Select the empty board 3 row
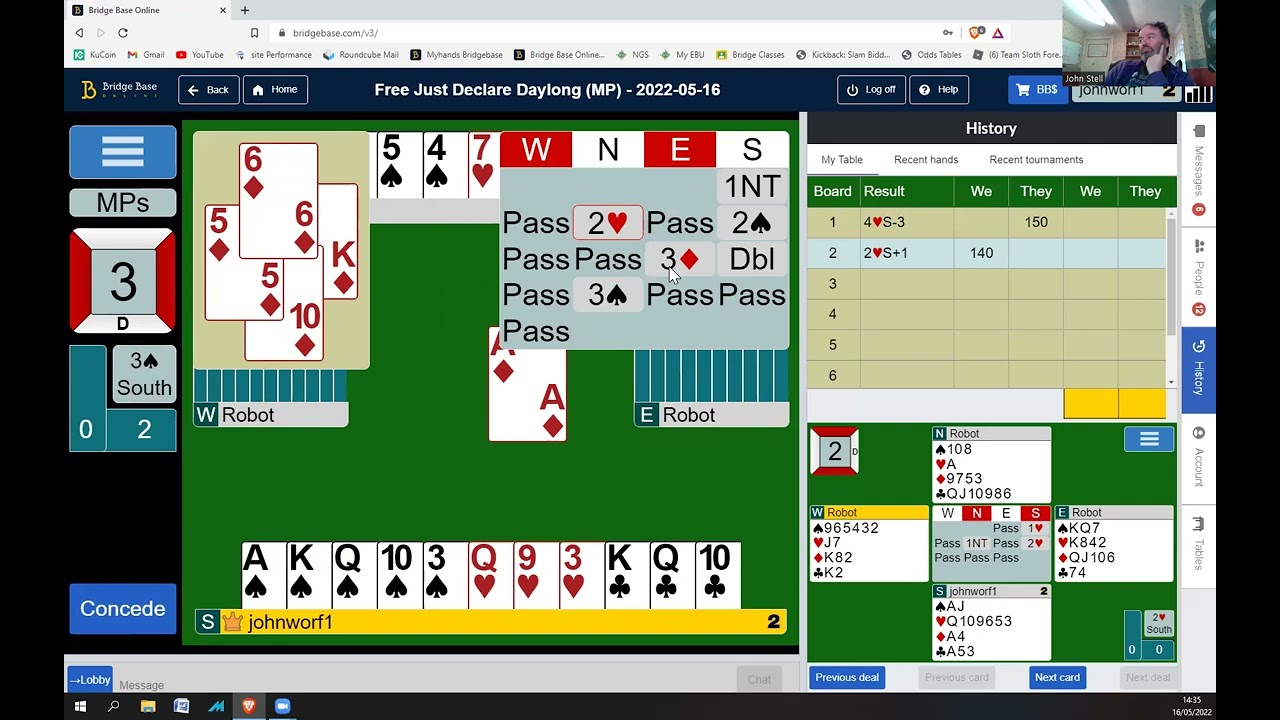 point(986,284)
